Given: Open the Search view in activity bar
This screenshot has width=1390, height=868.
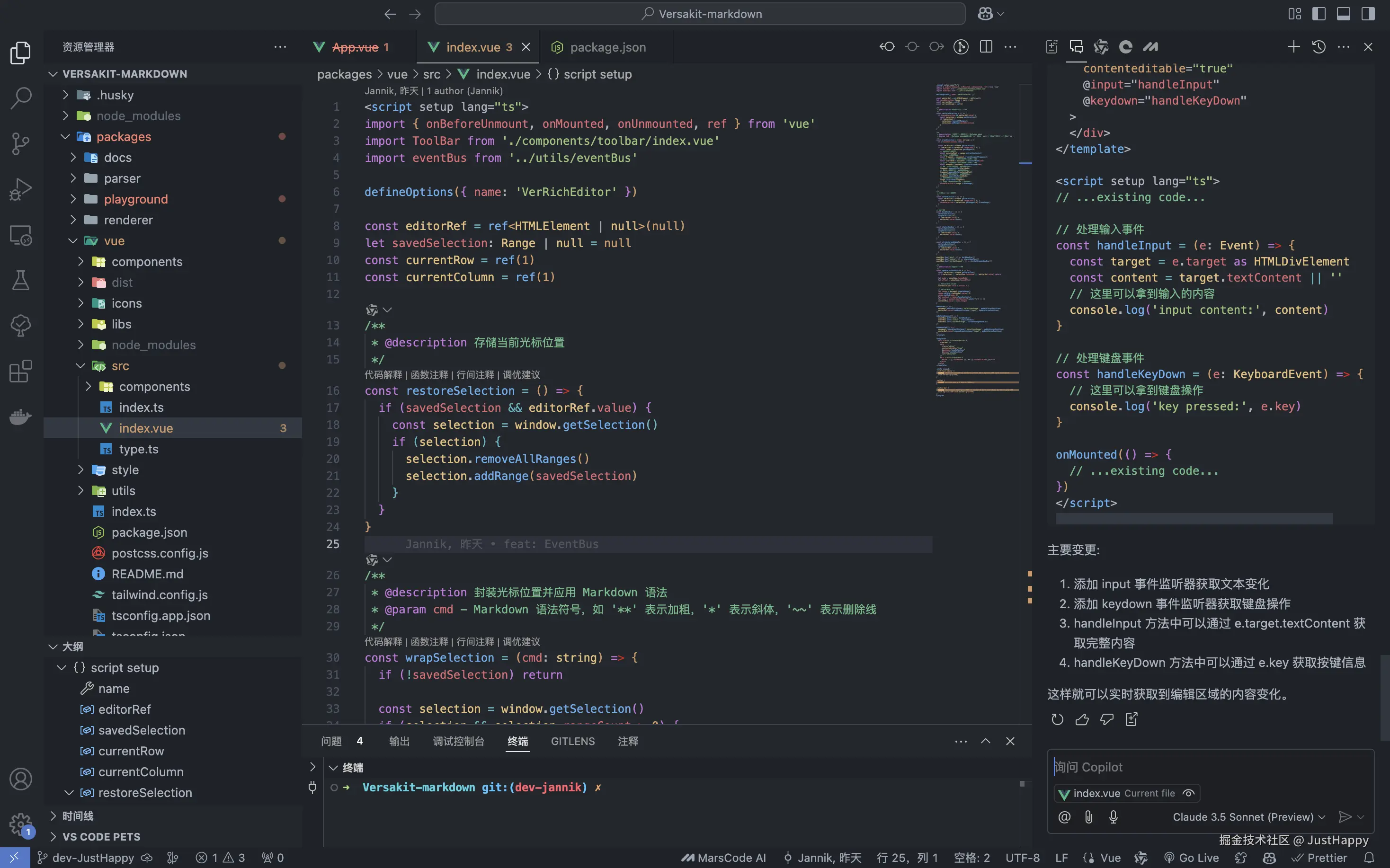Looking at the screenshot, I should [x=21, y=97].
